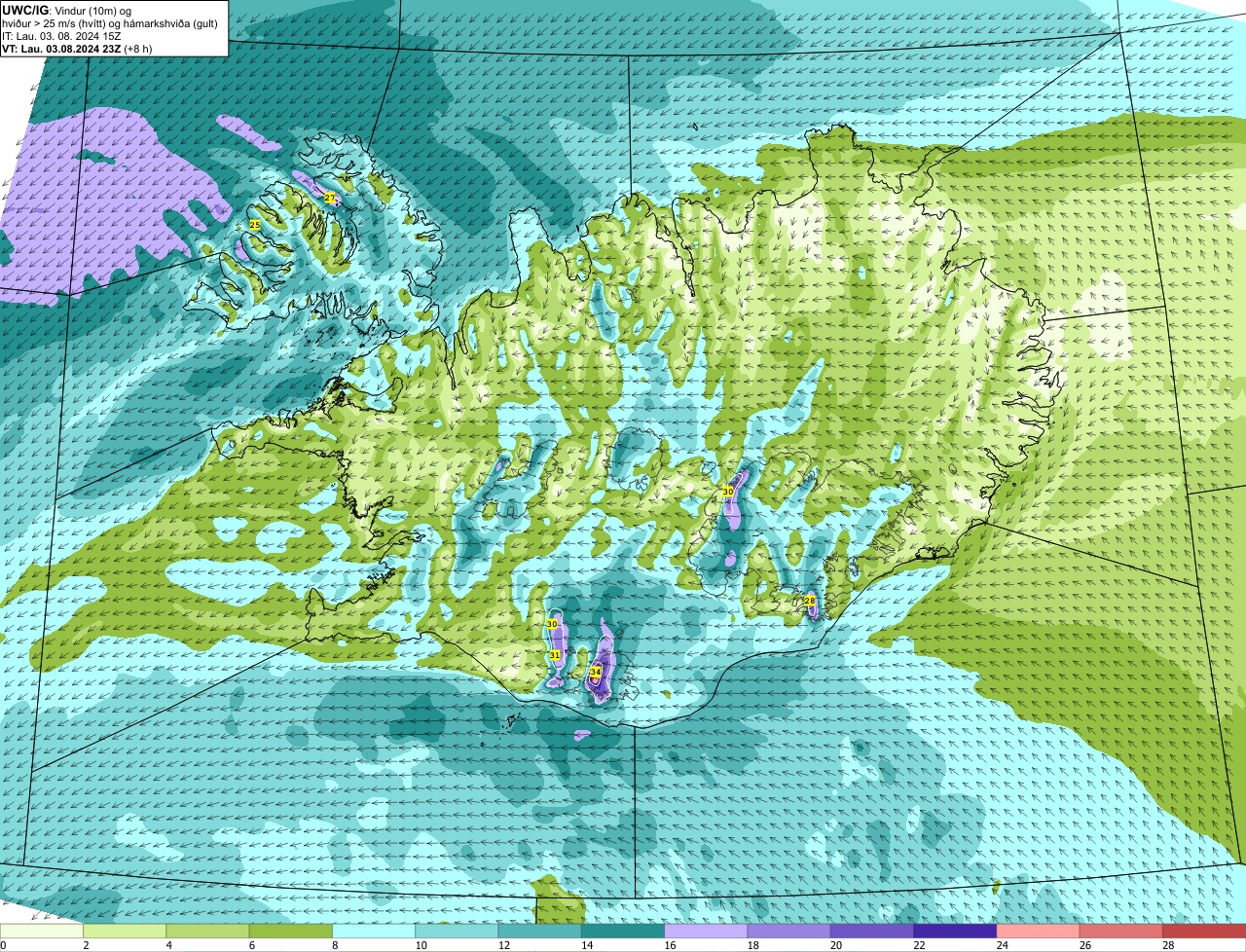Click the gust label 30 directly above label 31
This screenshot has height=952, width=1246.
tap(552, 624)
